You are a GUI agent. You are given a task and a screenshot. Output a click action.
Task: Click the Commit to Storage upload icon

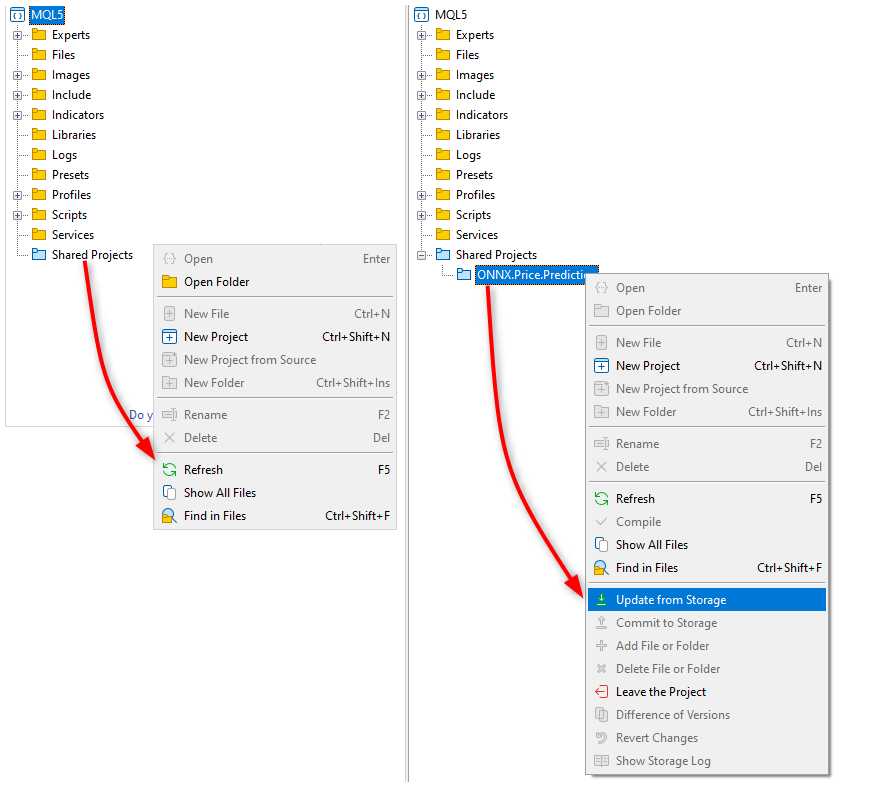click(x=601, y=623)
